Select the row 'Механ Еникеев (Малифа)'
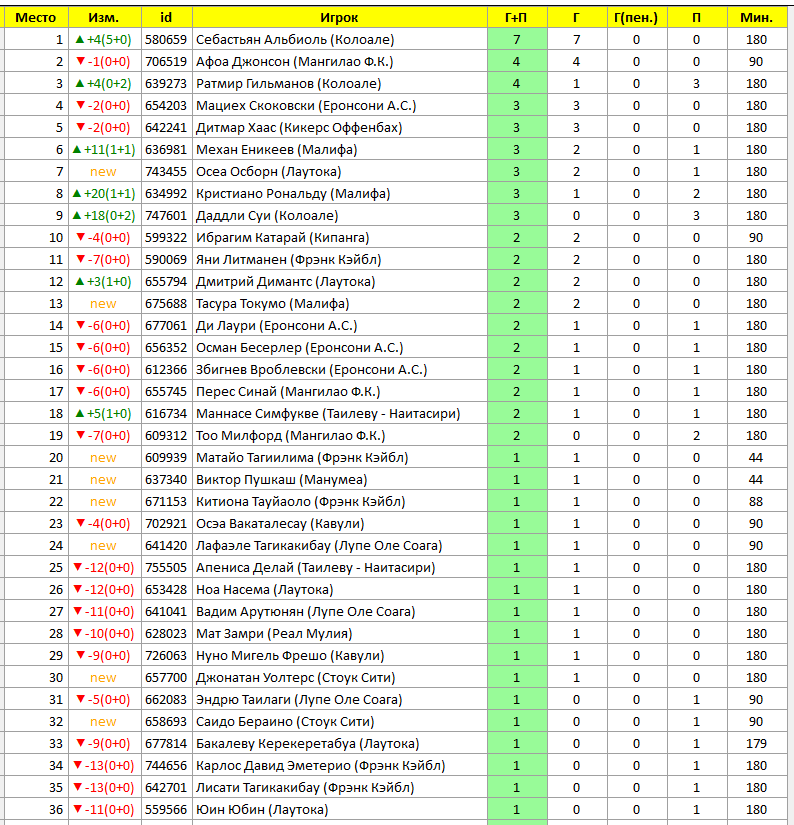Screen dimensions: 794x825 click(396, 150)
